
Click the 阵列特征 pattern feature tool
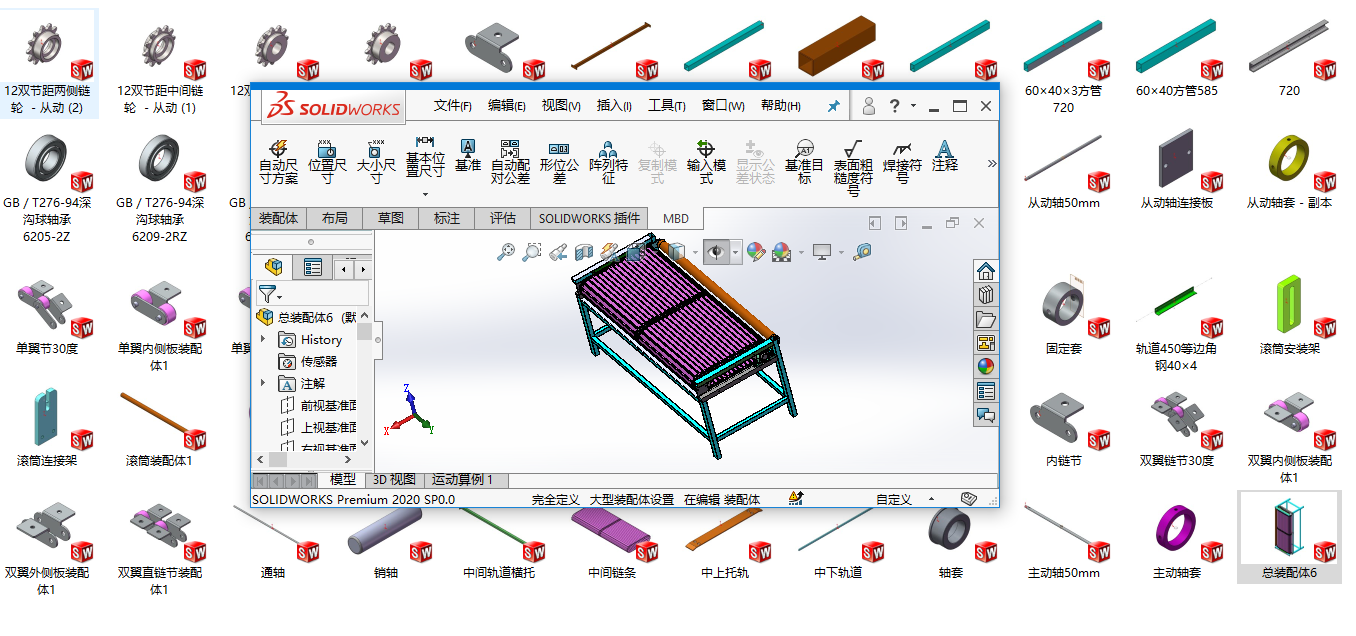608,160
